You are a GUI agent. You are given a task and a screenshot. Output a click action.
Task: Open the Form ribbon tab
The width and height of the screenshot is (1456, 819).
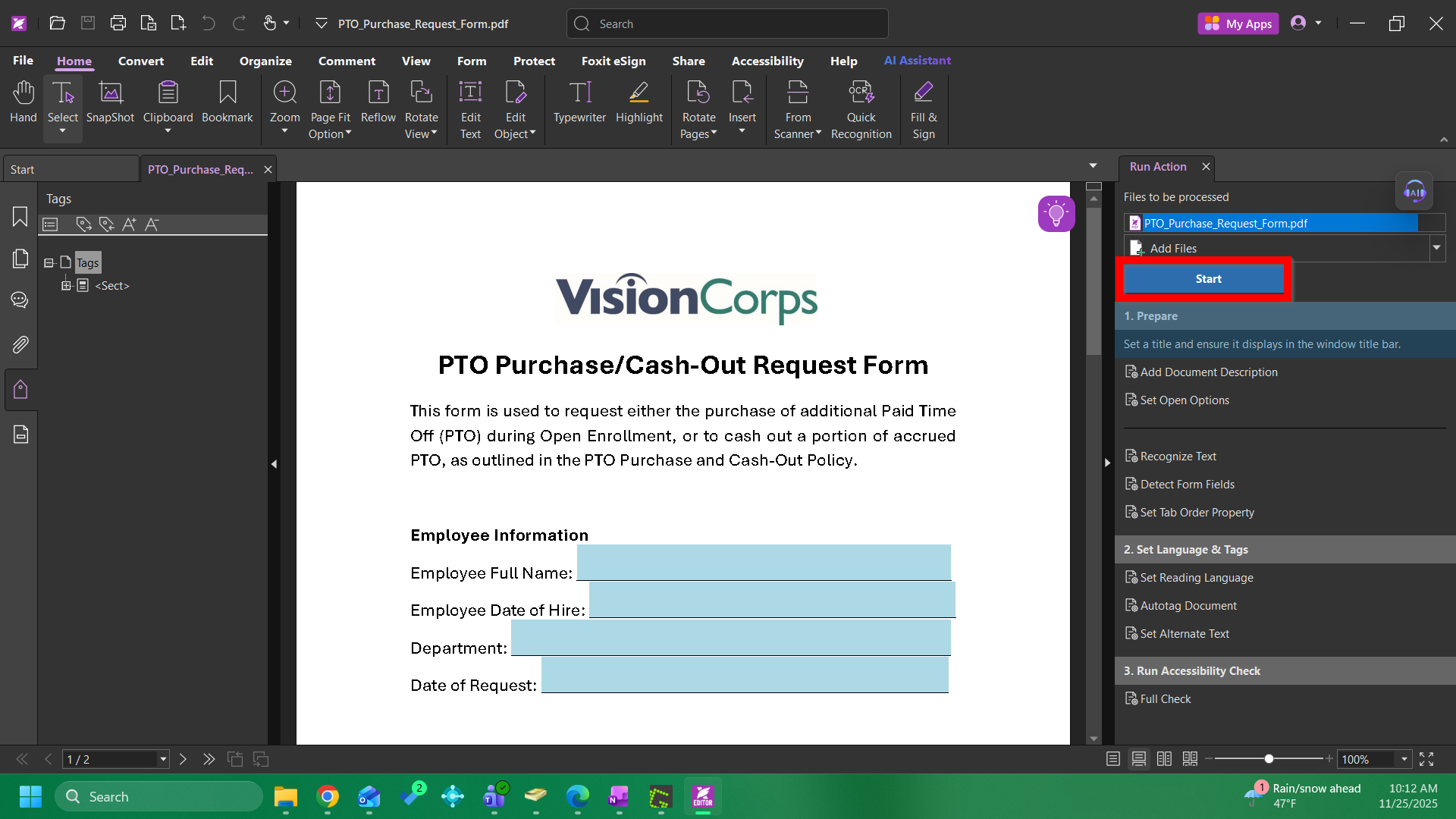(x=471, y=61)
